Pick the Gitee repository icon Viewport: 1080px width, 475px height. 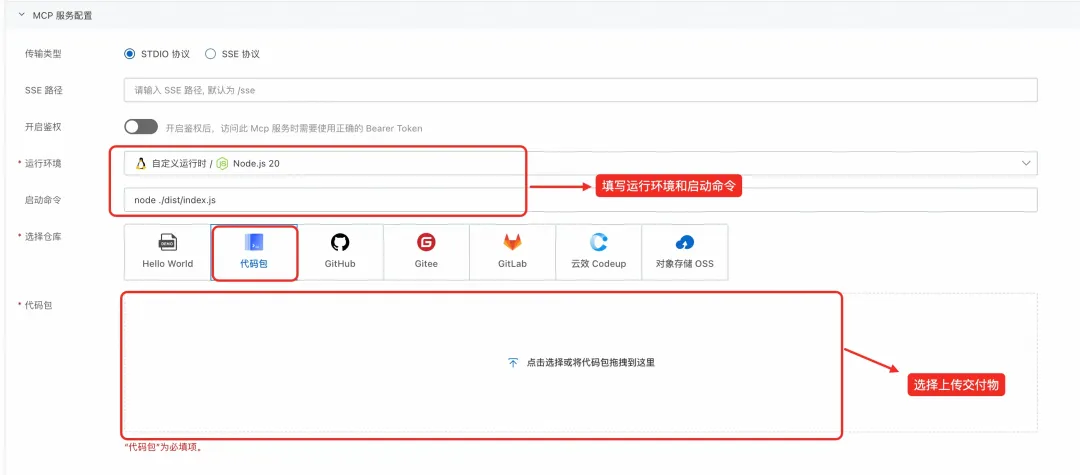click(426, 242)
